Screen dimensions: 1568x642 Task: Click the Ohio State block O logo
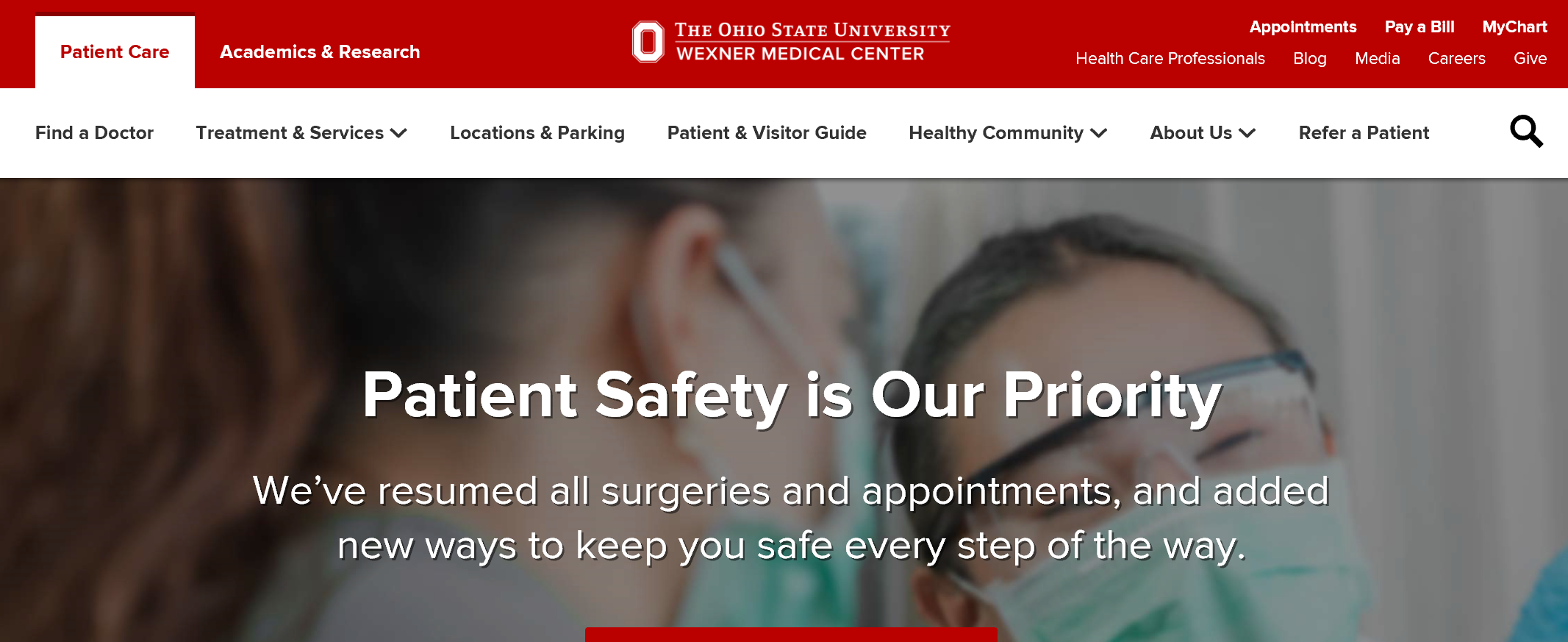pos(648,42)
